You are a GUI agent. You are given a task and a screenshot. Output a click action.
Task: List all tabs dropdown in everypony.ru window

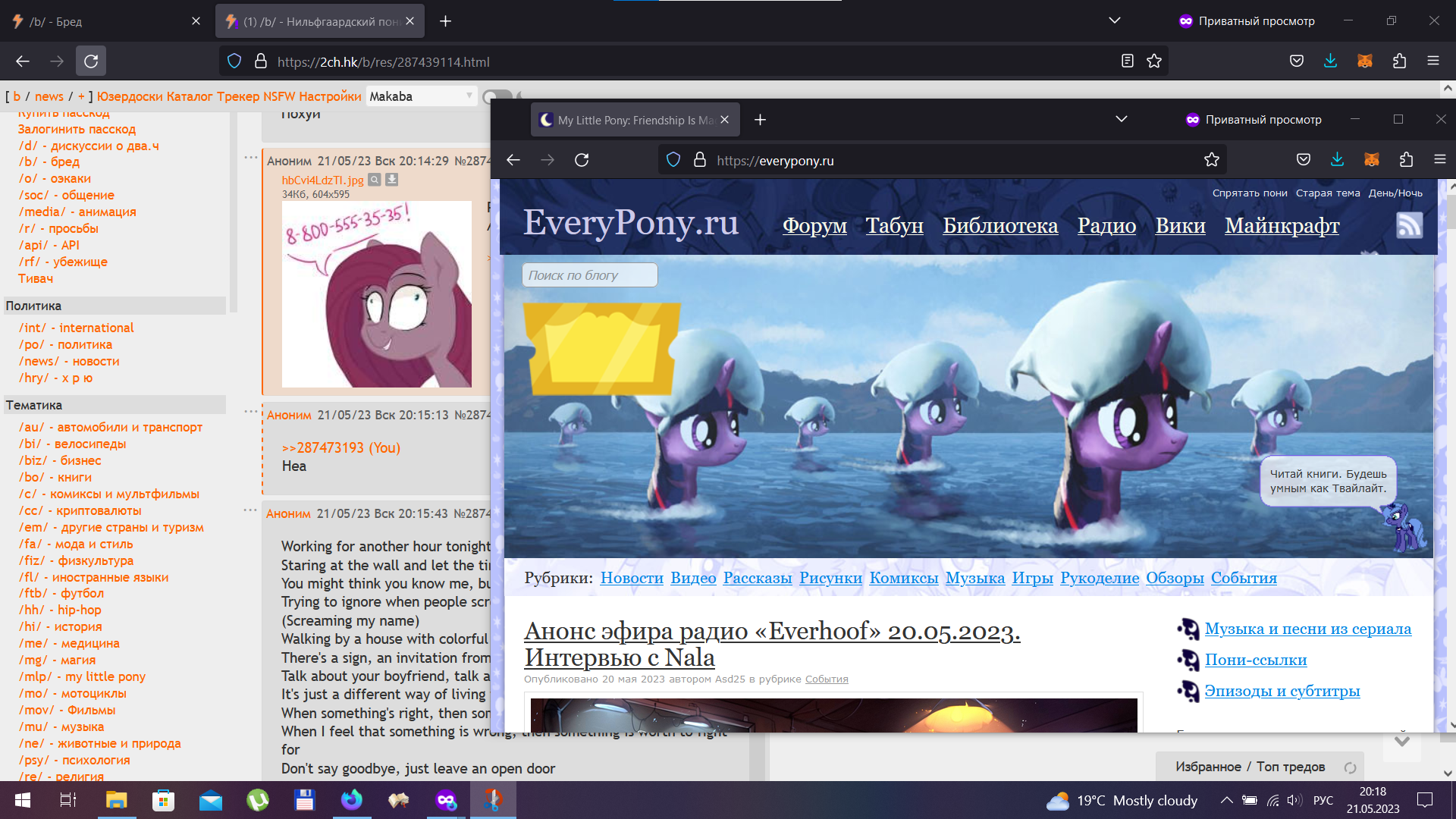[x=1122, y=120]
